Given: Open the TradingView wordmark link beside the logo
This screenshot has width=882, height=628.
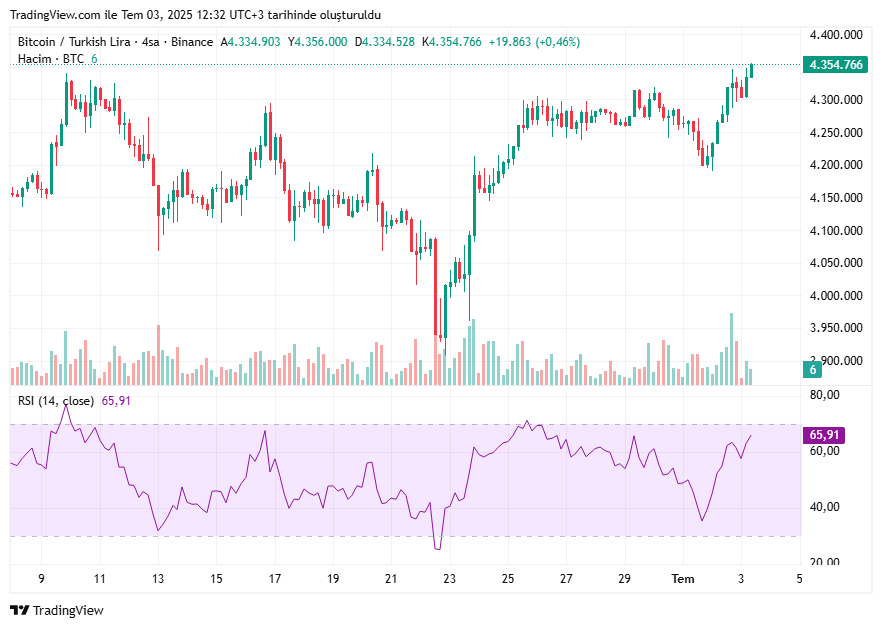Looking at the screenshot, I should point(69,610).
